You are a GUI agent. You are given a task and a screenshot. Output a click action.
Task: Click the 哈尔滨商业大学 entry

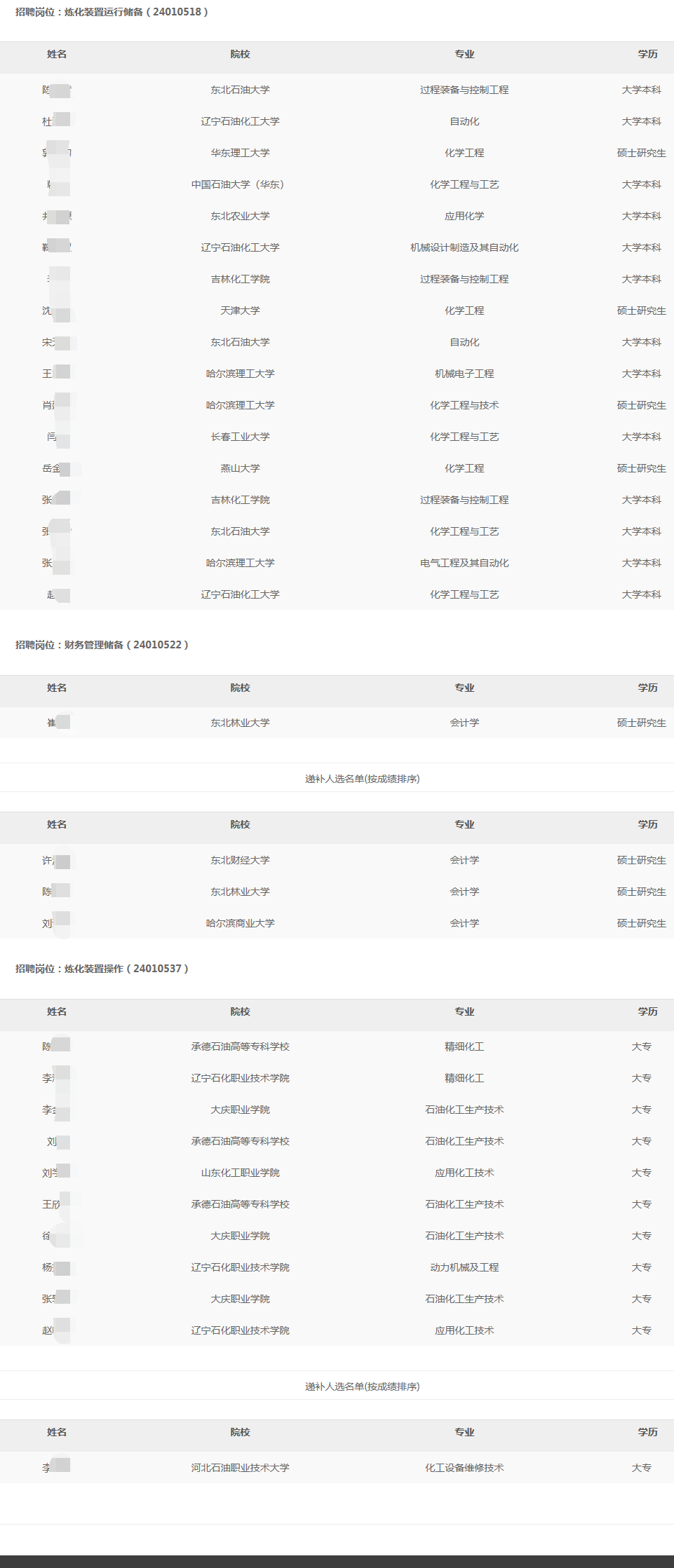tap(240, 923)
